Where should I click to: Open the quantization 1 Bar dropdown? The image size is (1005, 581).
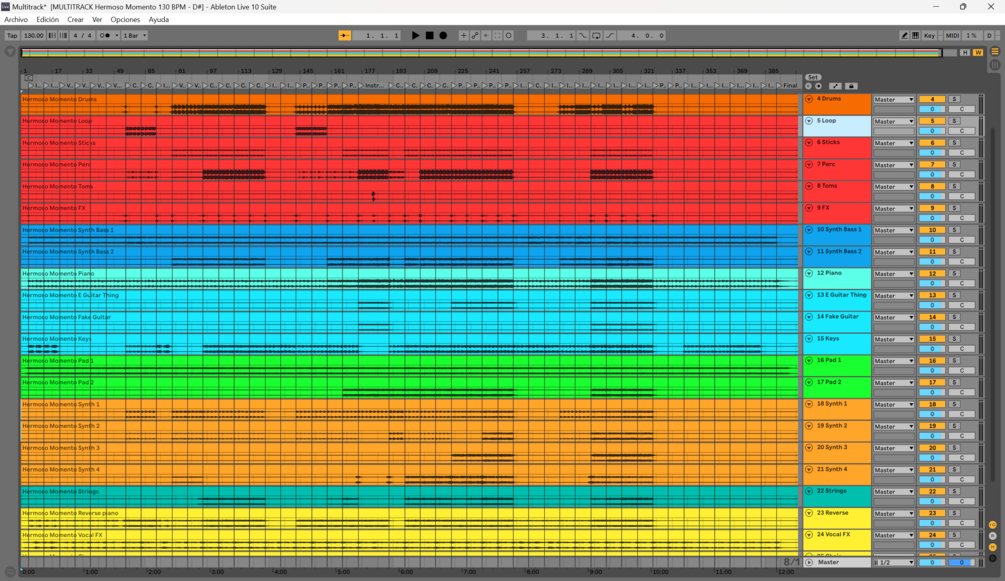pyautogui.click(x=132, y=35)
